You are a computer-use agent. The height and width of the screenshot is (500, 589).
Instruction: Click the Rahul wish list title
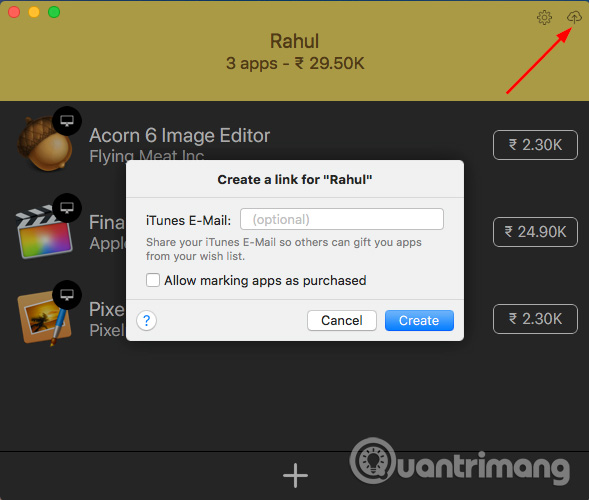coord(294,41)
